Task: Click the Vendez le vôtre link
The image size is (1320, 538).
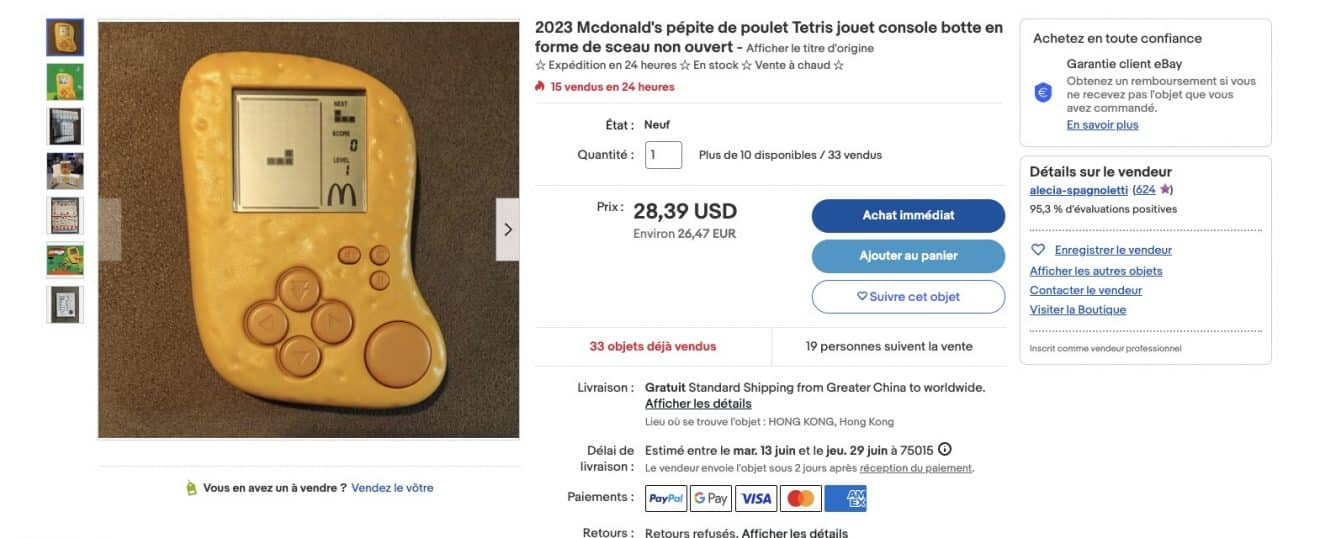Action: click(x=392, y=488)
